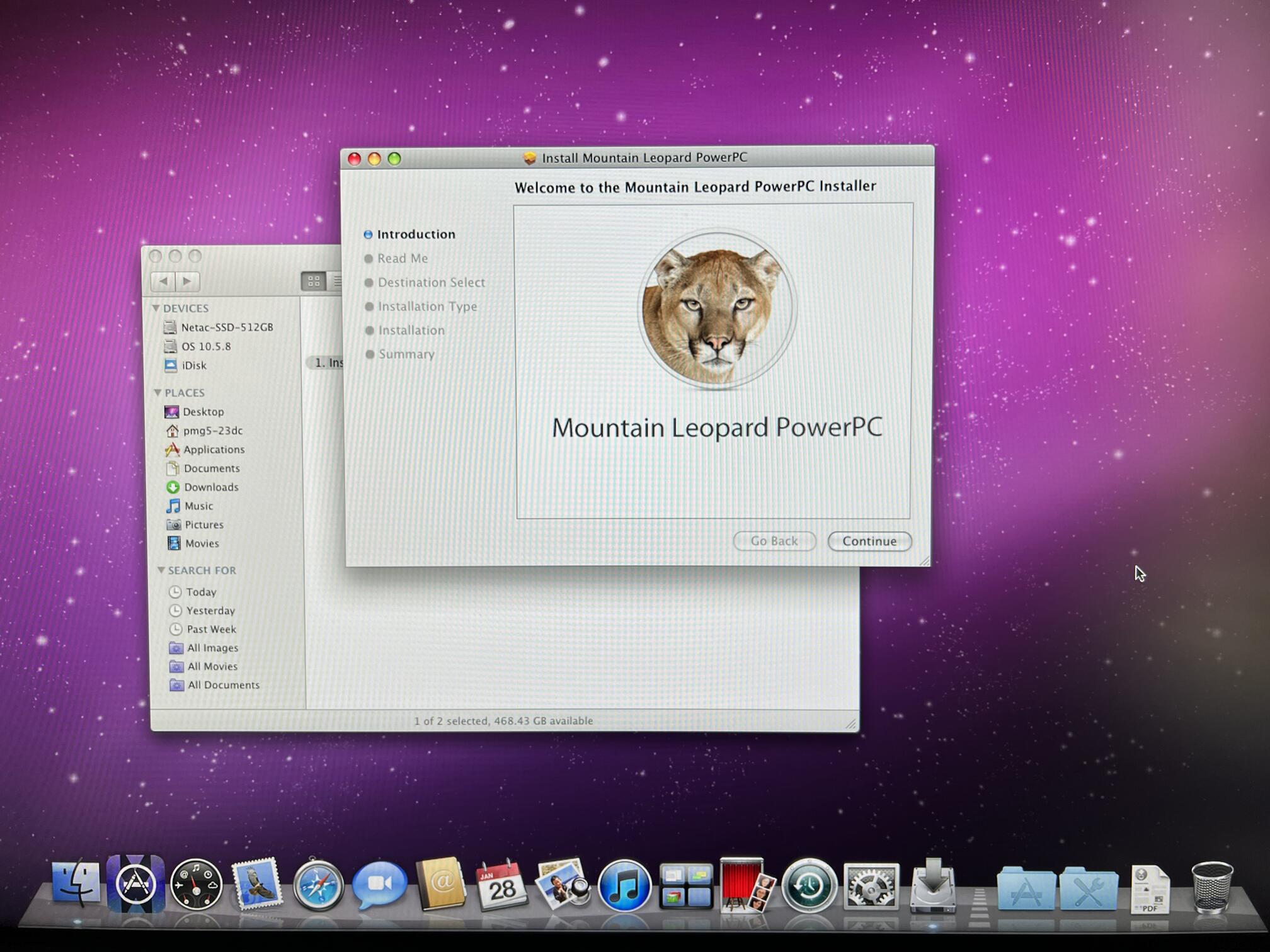Minimize the installer window with yellow button
The width and height of the screenshot is (1270, 952).
tap(374, 159)
